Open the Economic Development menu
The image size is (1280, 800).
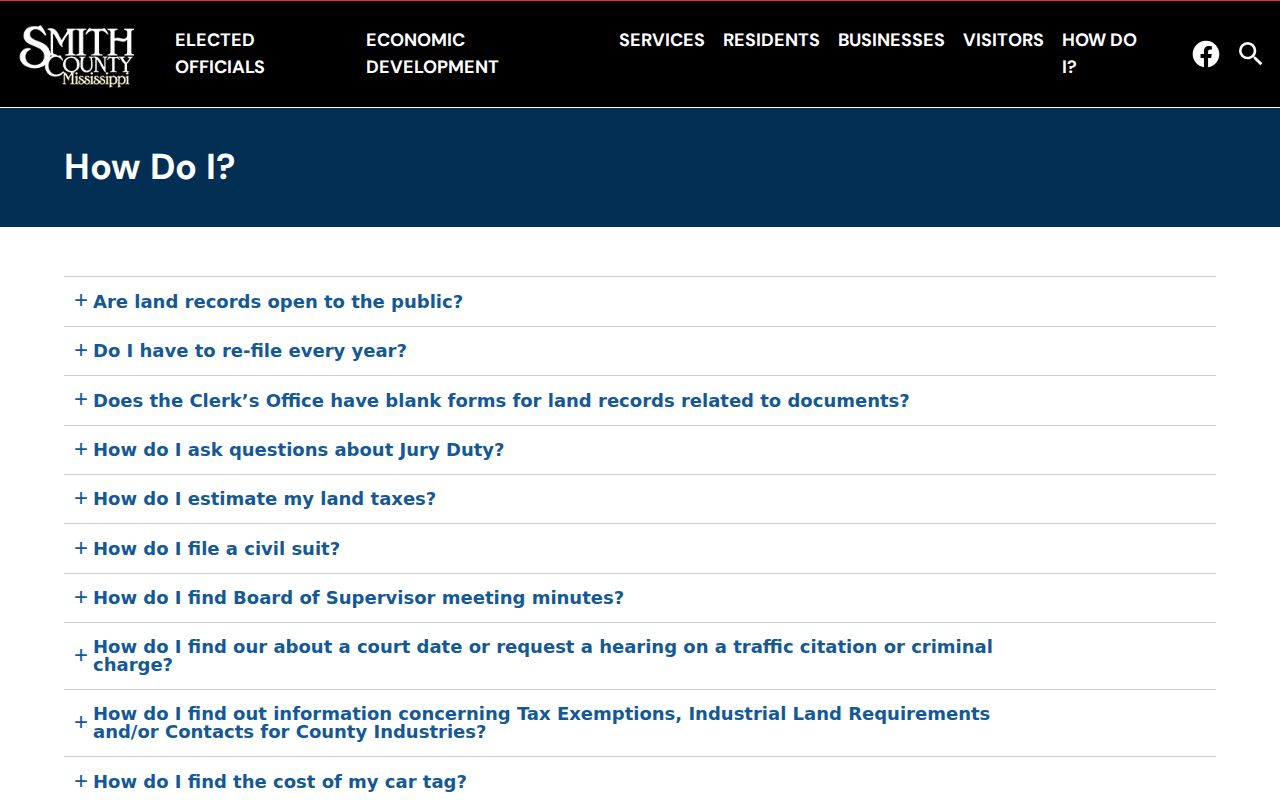[432, 53]
